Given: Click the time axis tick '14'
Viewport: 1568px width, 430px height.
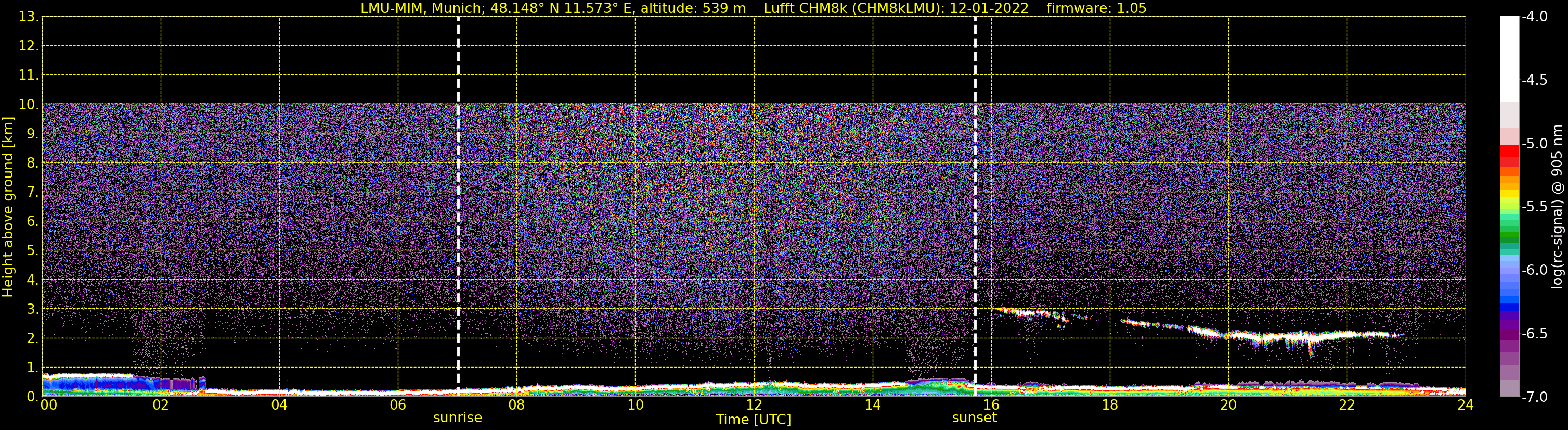Looking at the screenshot, I should (x=873, y=405).
